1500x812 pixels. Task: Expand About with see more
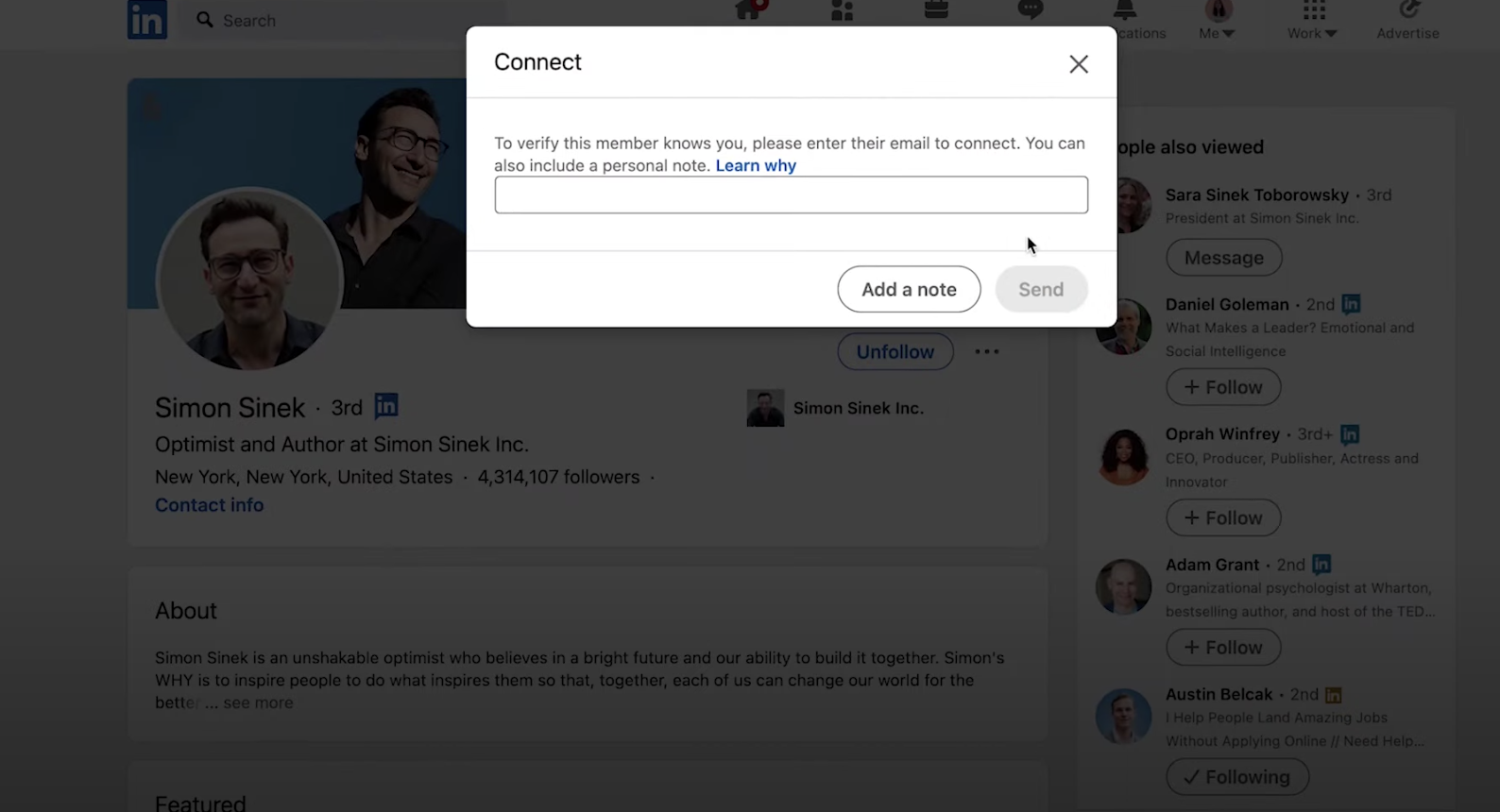[x=258, y=702]
